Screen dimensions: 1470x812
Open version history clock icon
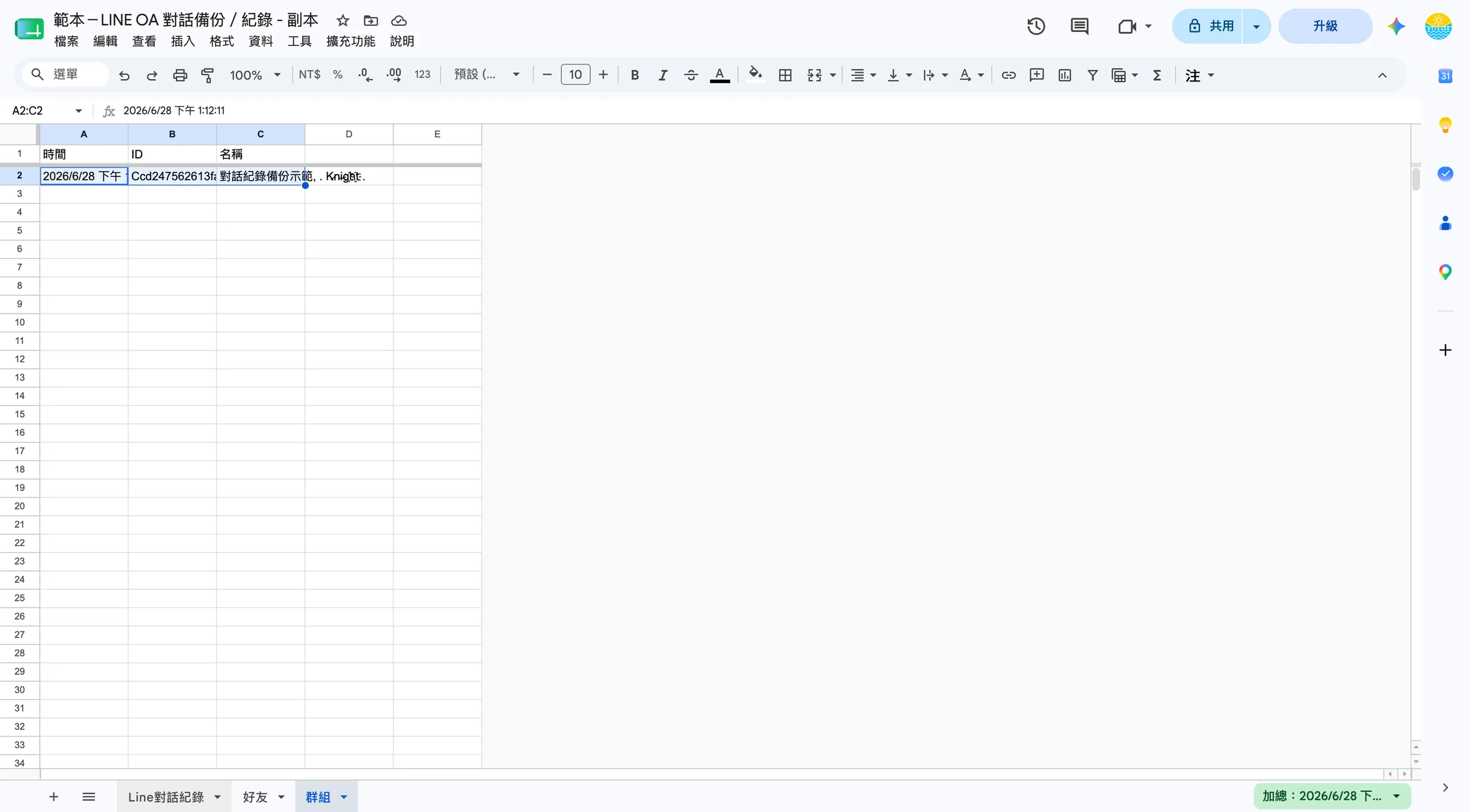point(1036,26)
